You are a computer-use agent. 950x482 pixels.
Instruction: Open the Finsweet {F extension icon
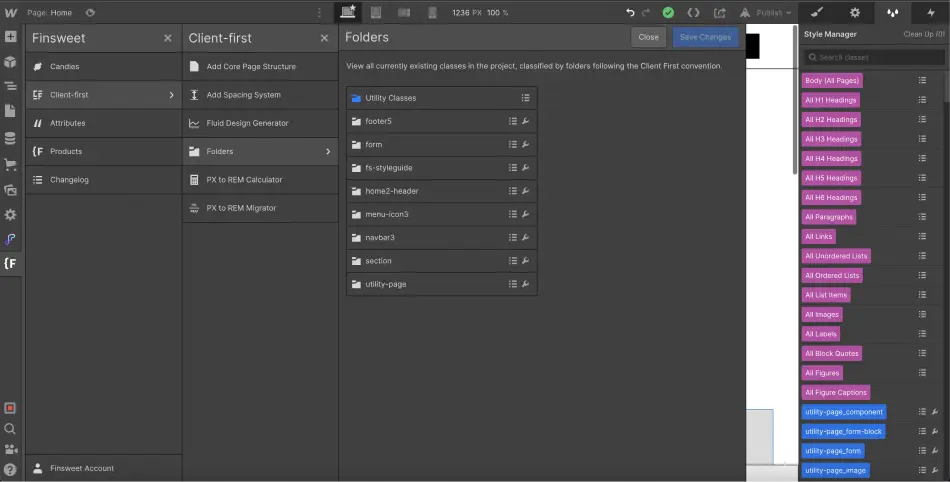click(10, 263)
